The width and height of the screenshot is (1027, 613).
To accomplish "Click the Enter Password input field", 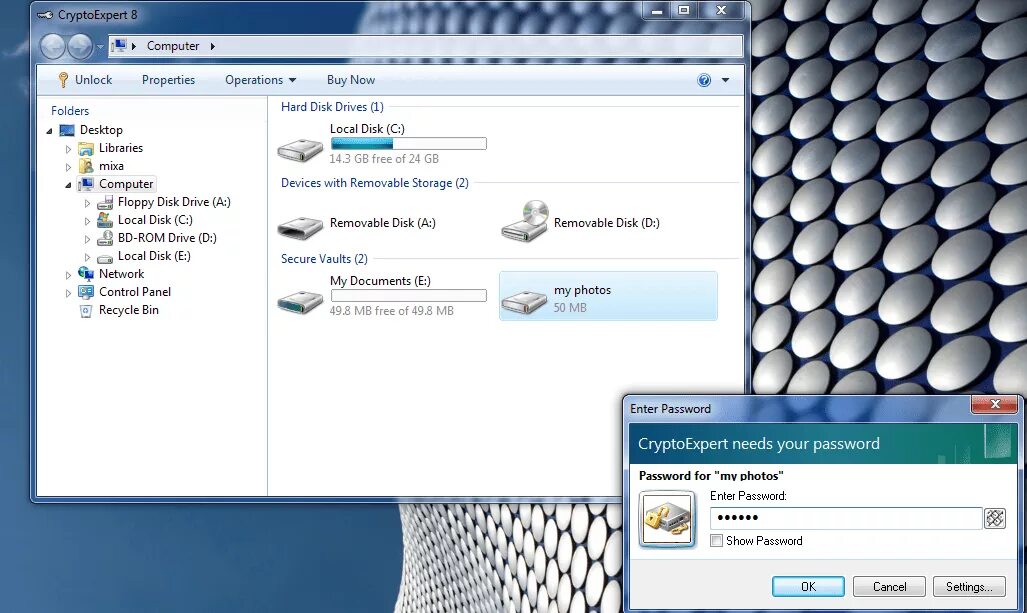I will (846, 518).
